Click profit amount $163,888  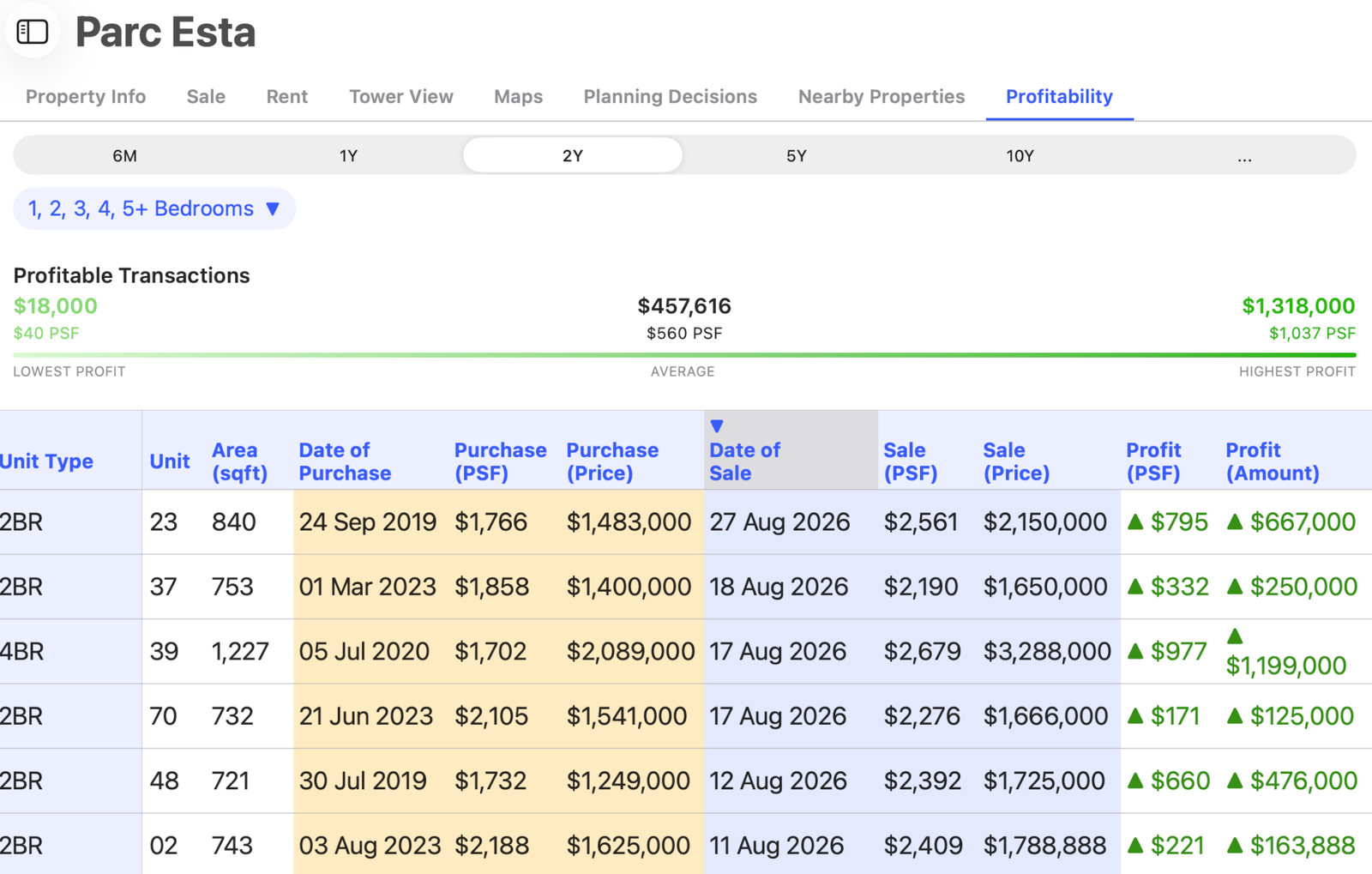1303,846
